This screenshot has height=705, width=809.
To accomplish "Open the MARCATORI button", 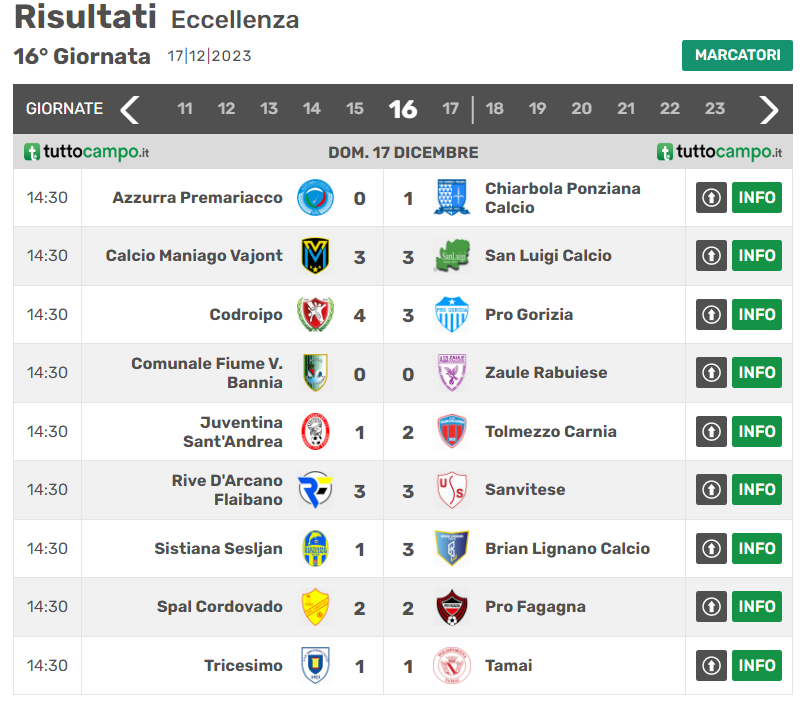I will click(x=737, y=55).
